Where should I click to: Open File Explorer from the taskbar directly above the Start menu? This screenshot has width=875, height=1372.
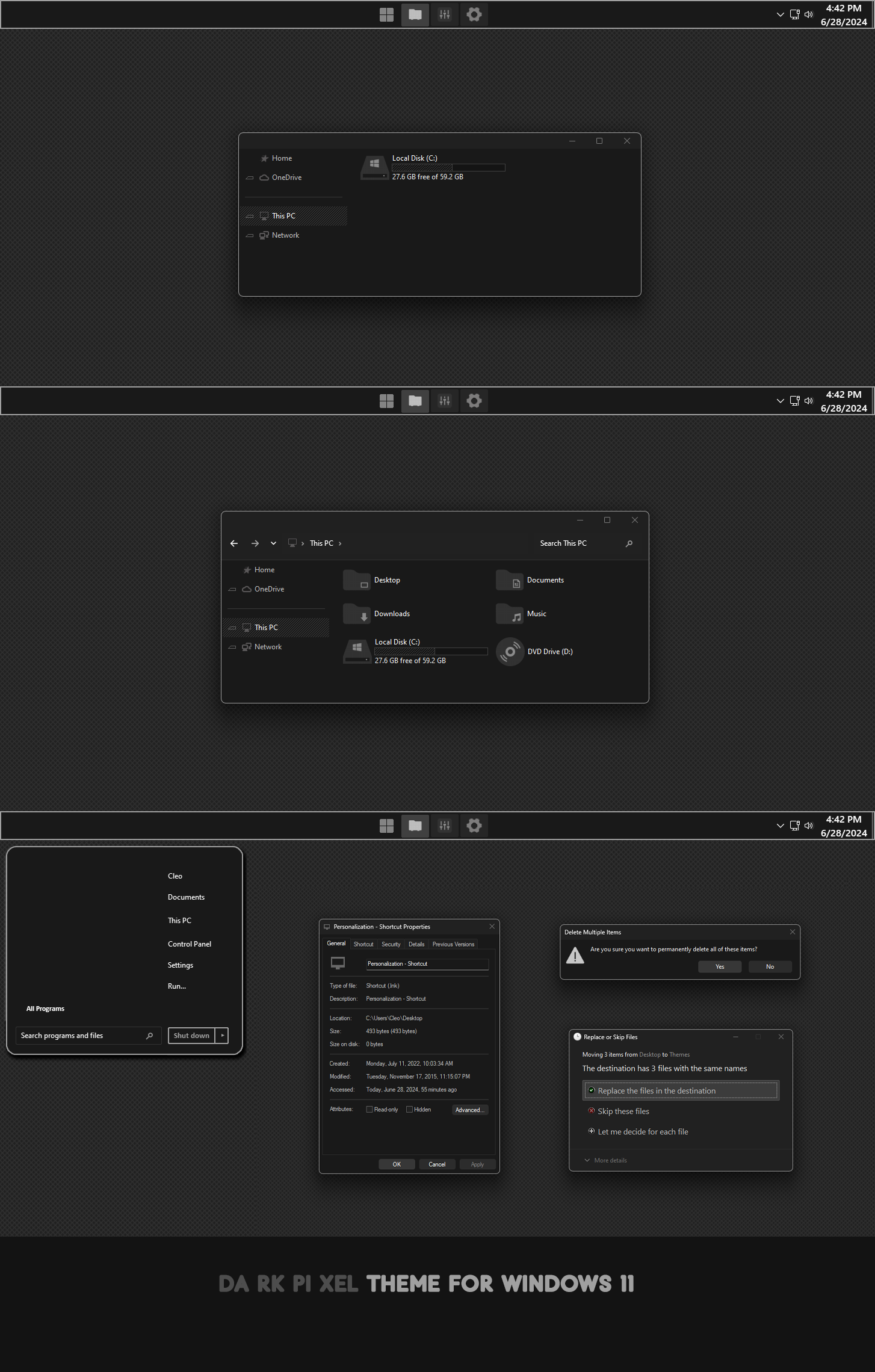tap(415, 826)
